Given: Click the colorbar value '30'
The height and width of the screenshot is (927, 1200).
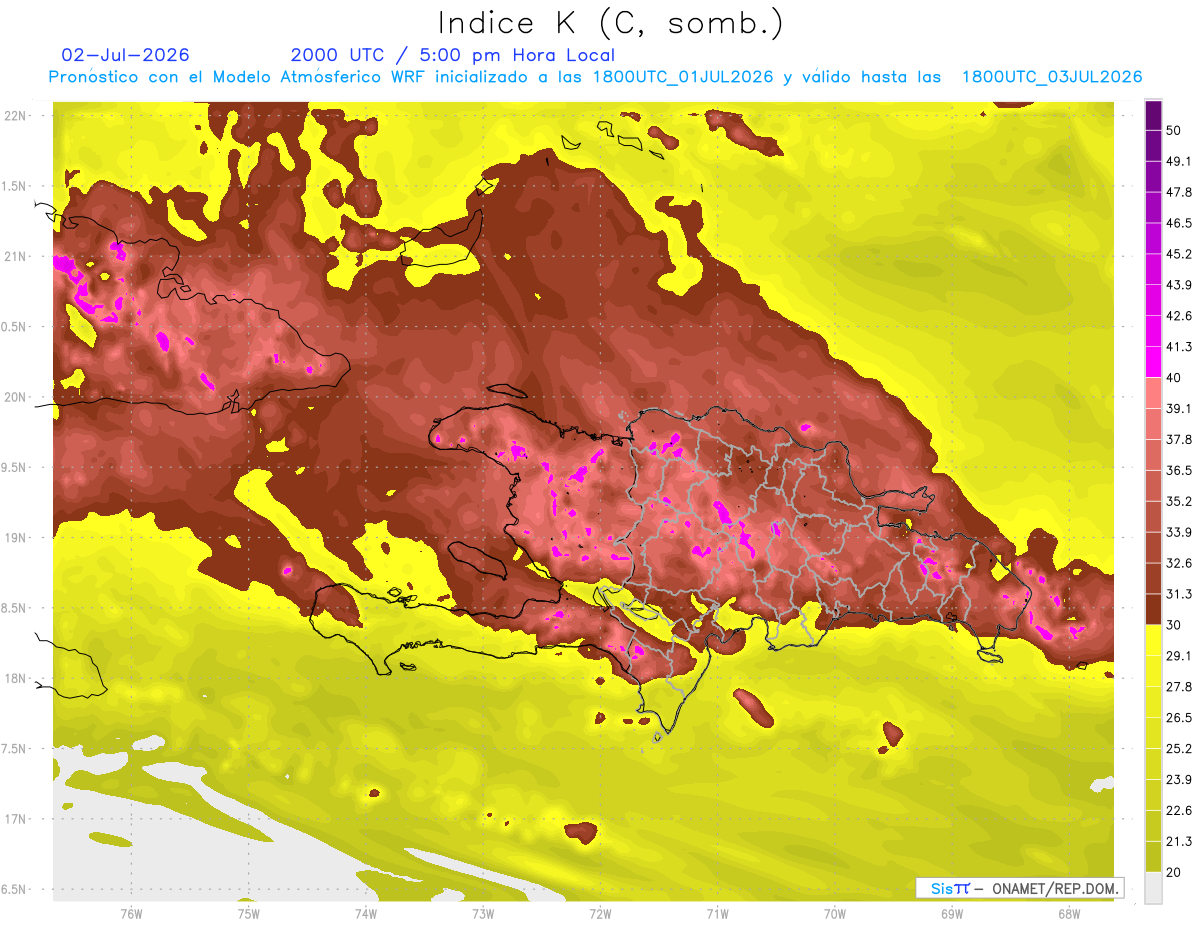Looking at the screenshot, I should tap(1174, 625).
